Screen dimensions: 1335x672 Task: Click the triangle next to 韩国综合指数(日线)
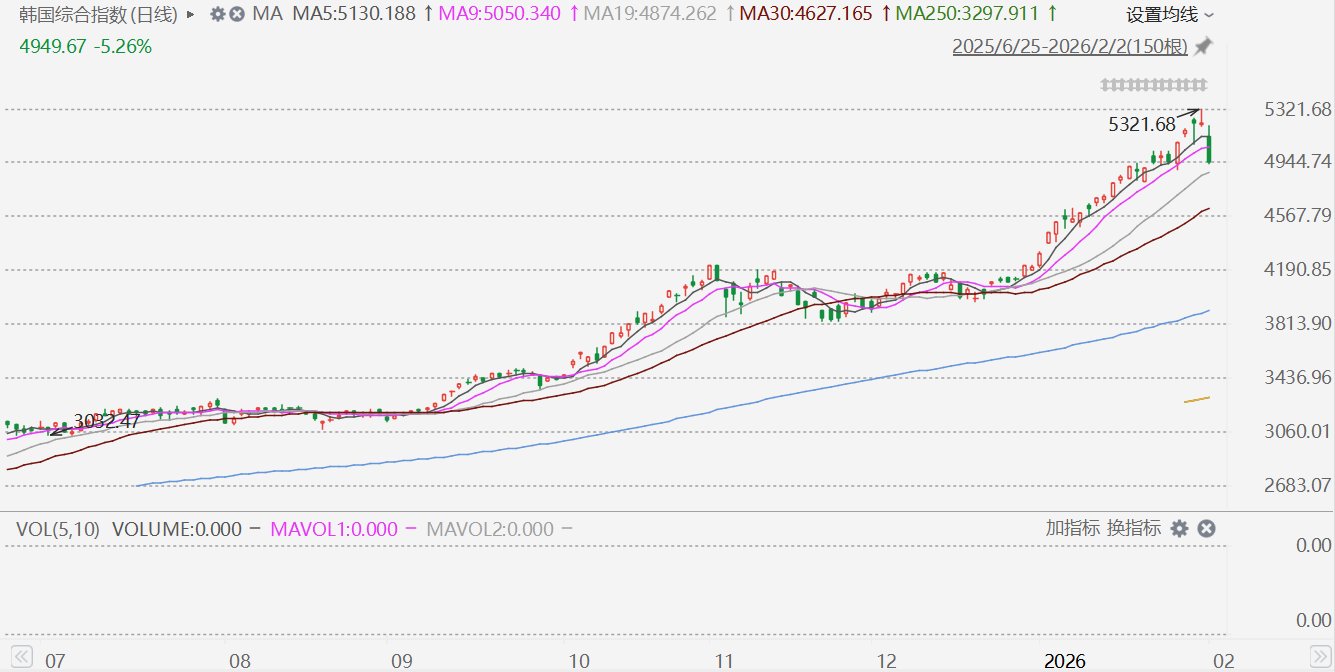190,15
